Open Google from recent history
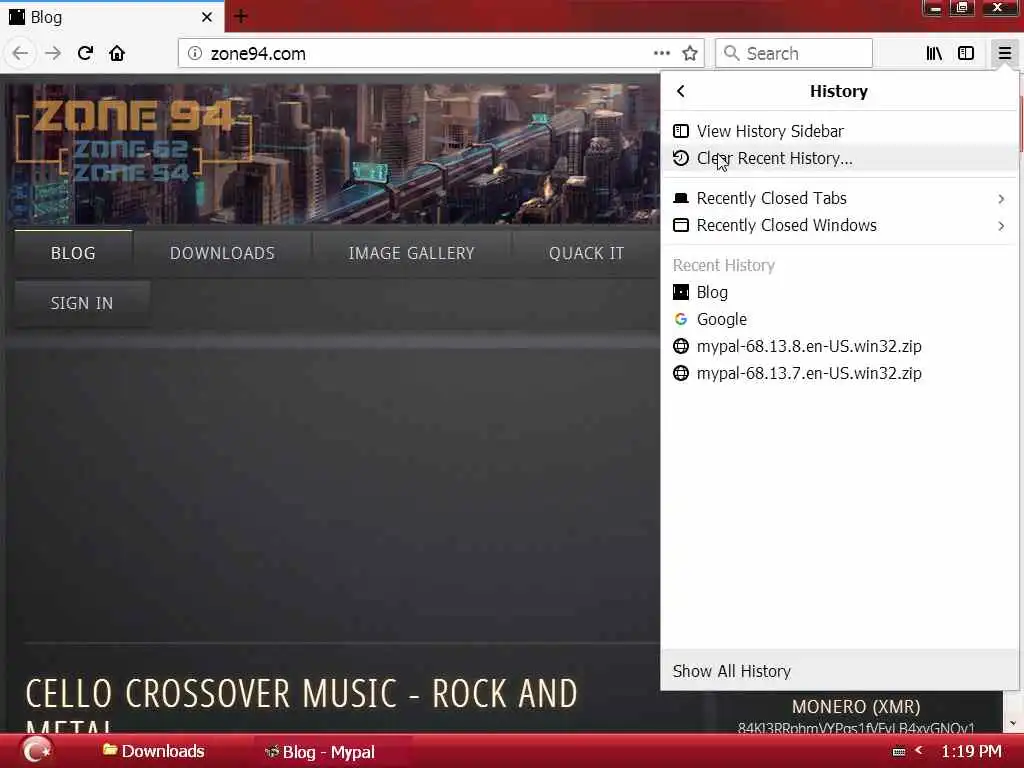The width and height of the screenshot is (1024, 768). pos(839,319)
